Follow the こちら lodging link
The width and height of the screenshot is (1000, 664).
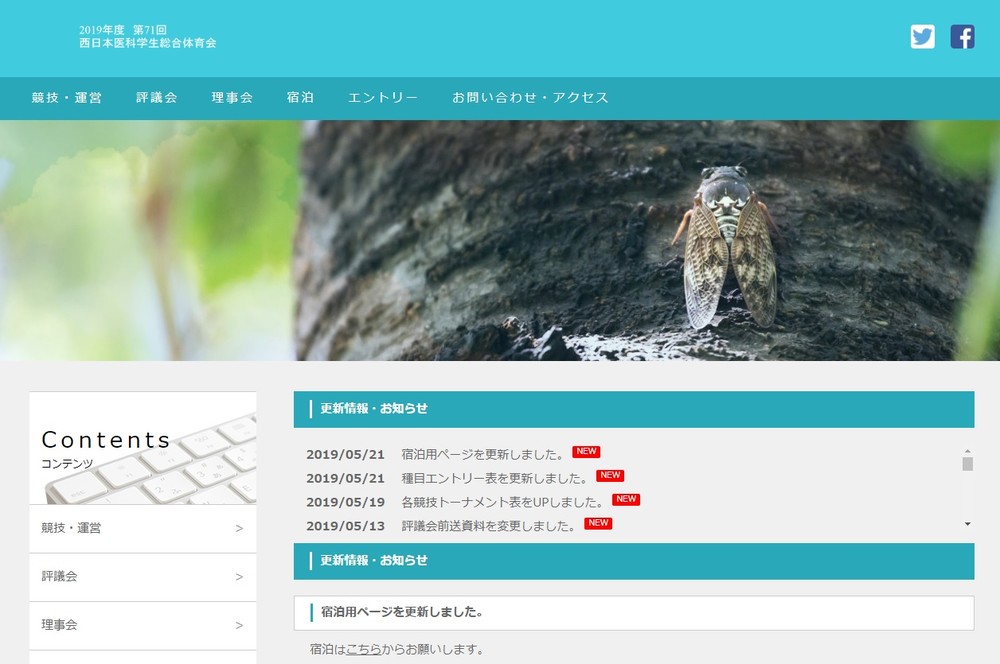point(363,649)
